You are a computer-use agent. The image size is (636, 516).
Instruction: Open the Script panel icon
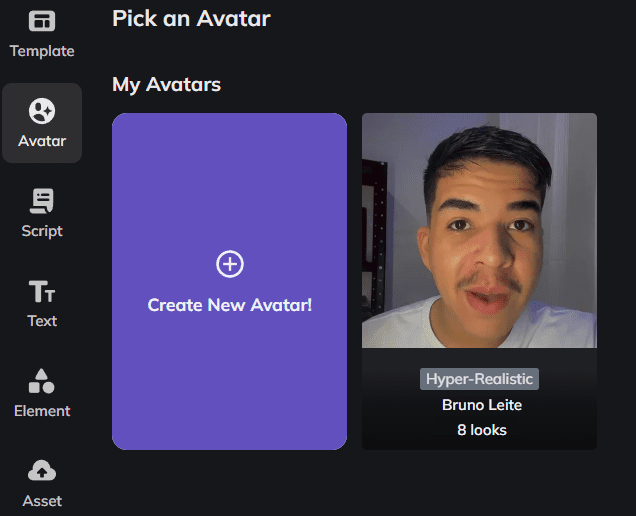pos(42,201)
